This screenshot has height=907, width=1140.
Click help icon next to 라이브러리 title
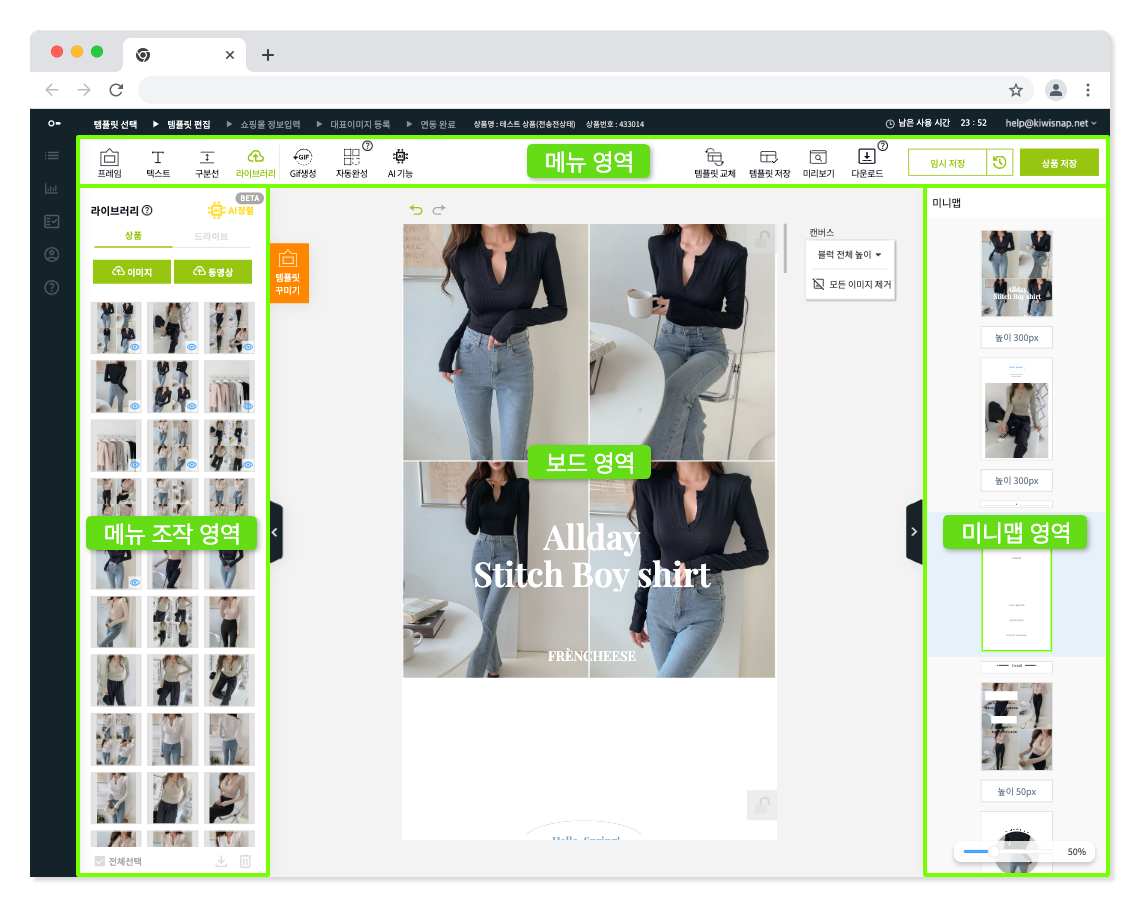(x=148, y=210)
